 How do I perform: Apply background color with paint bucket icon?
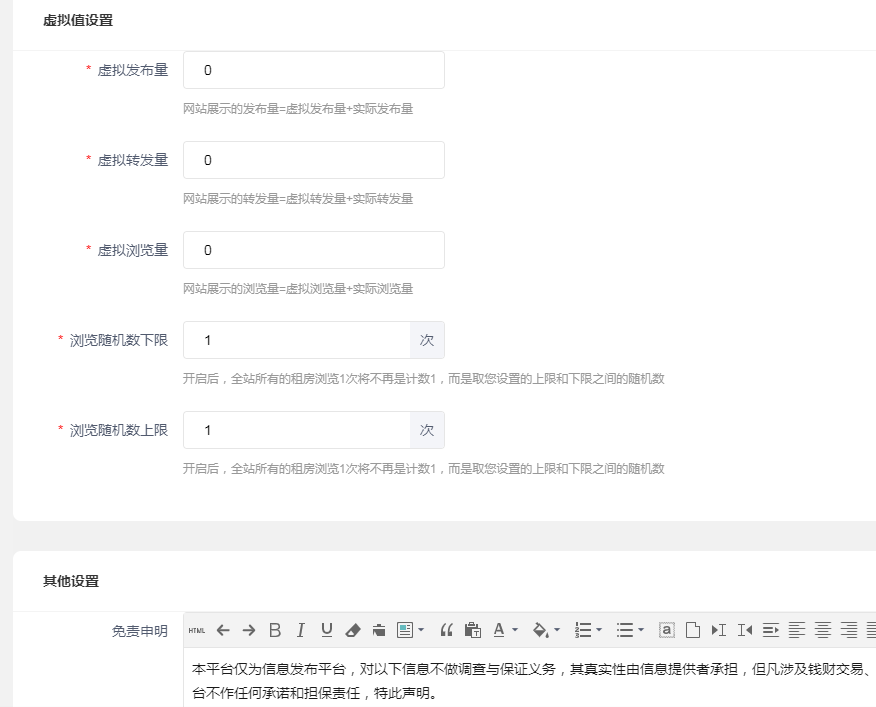540,630
